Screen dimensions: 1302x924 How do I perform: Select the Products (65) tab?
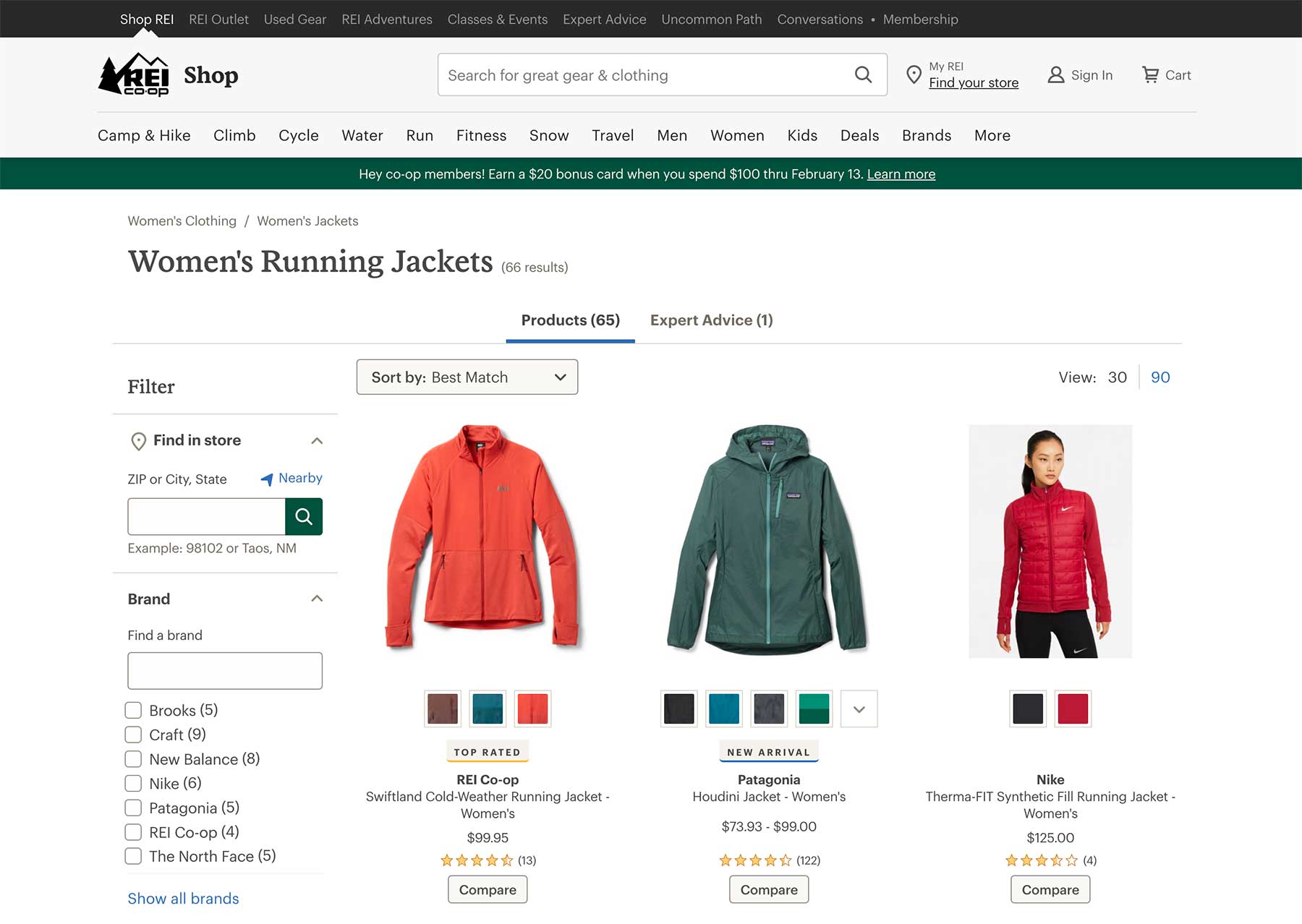tap(571, 320)
